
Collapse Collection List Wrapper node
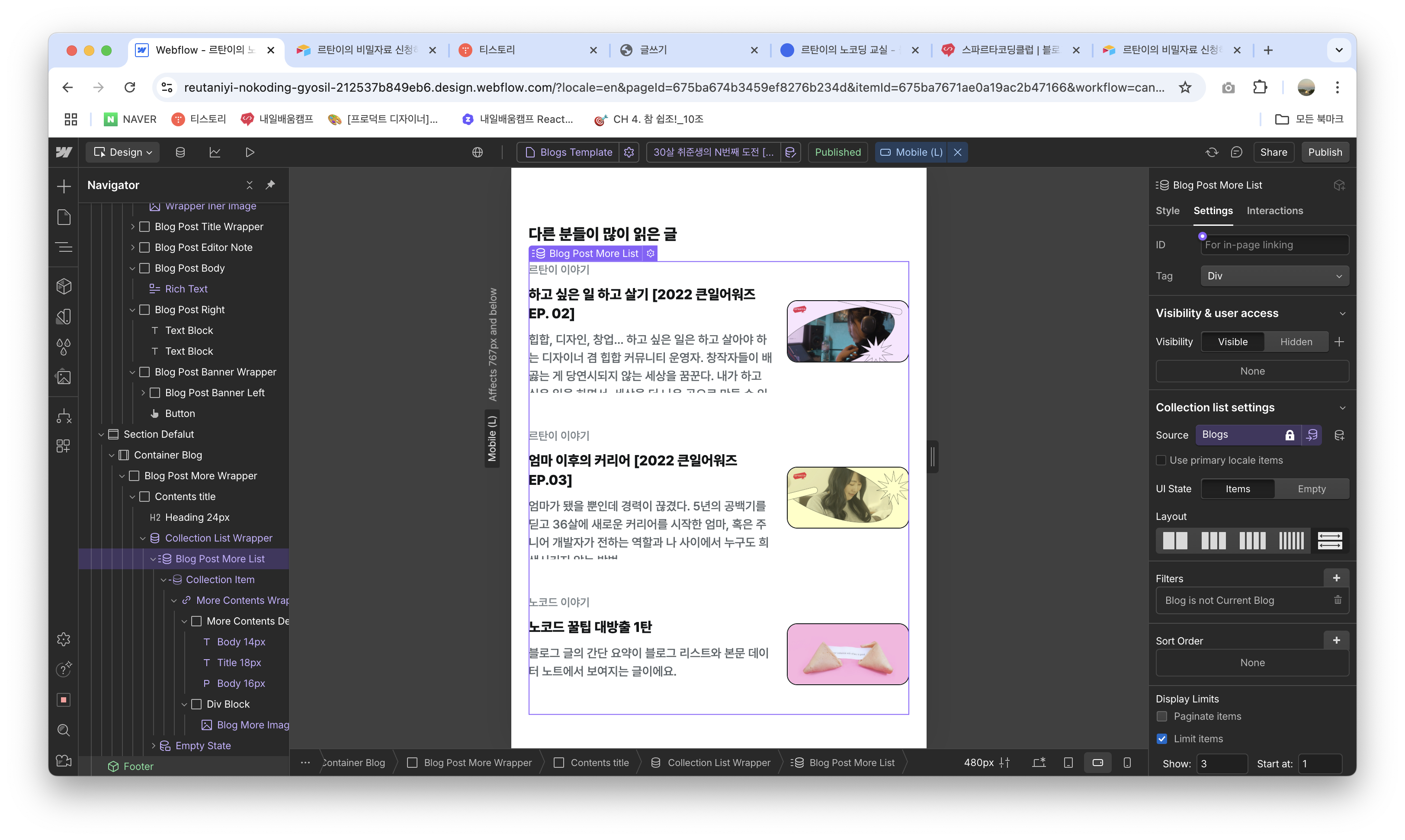[x=143, y=538]
